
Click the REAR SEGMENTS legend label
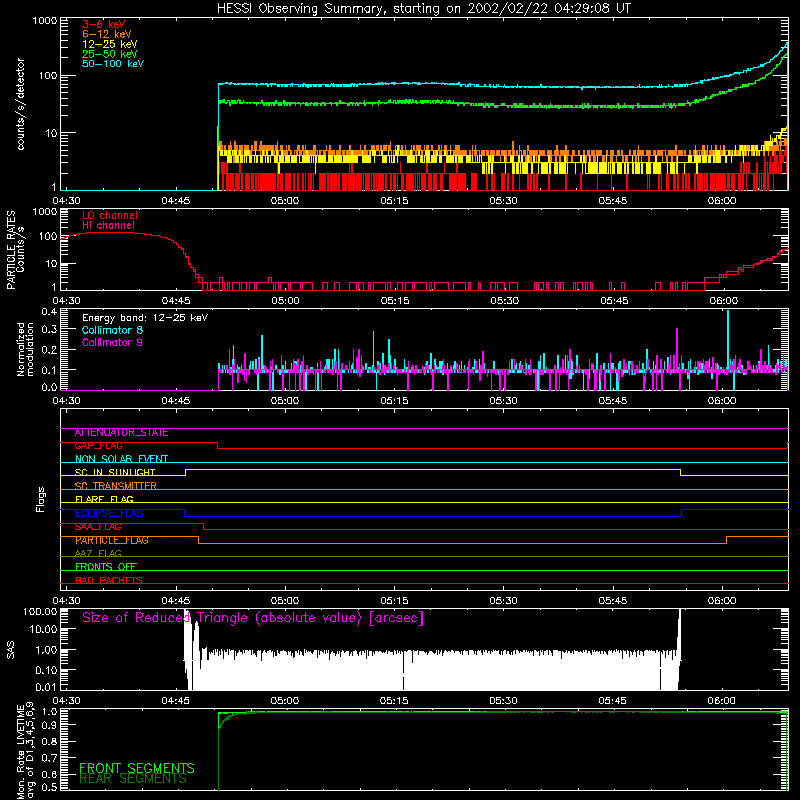pyautogui.click(x=133, y=779)
